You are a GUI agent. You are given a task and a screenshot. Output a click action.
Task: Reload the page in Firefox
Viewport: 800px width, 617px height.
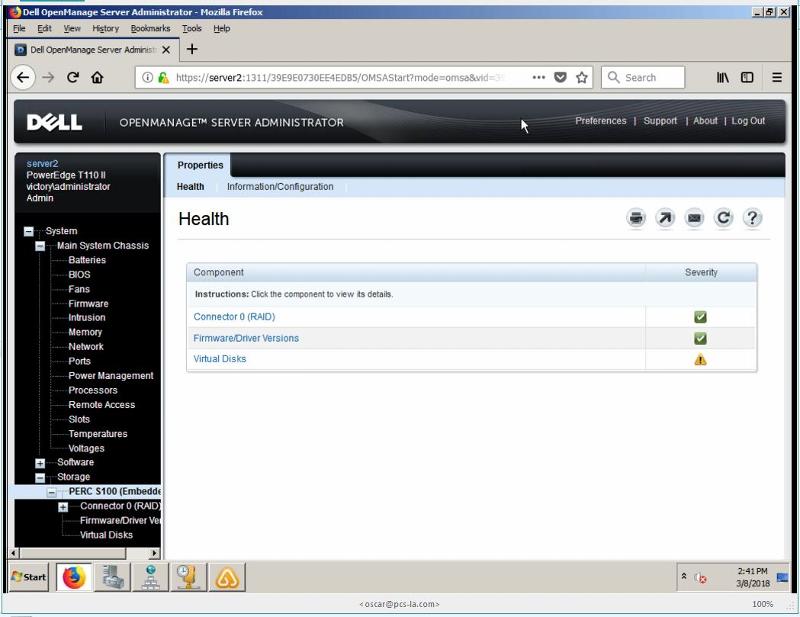[x=73, y=78]
